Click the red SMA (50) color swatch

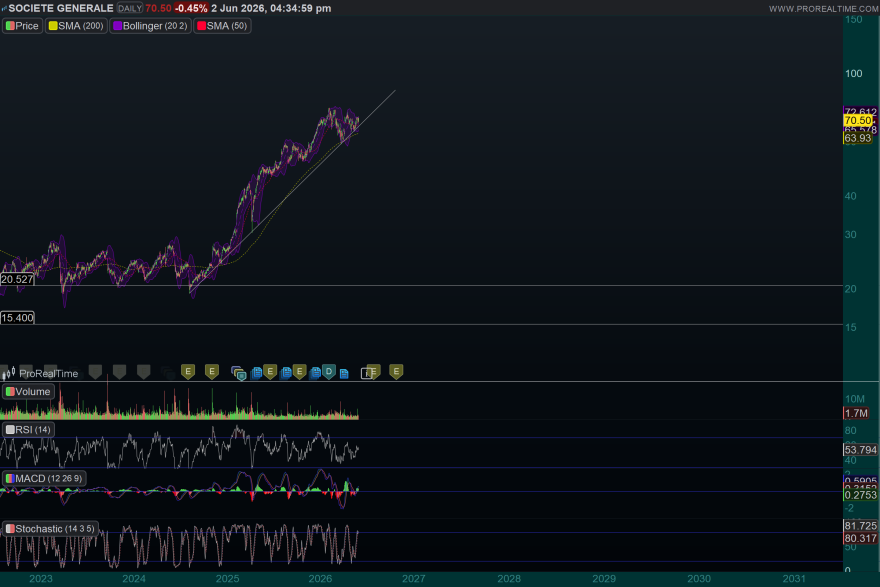point(201,26)
